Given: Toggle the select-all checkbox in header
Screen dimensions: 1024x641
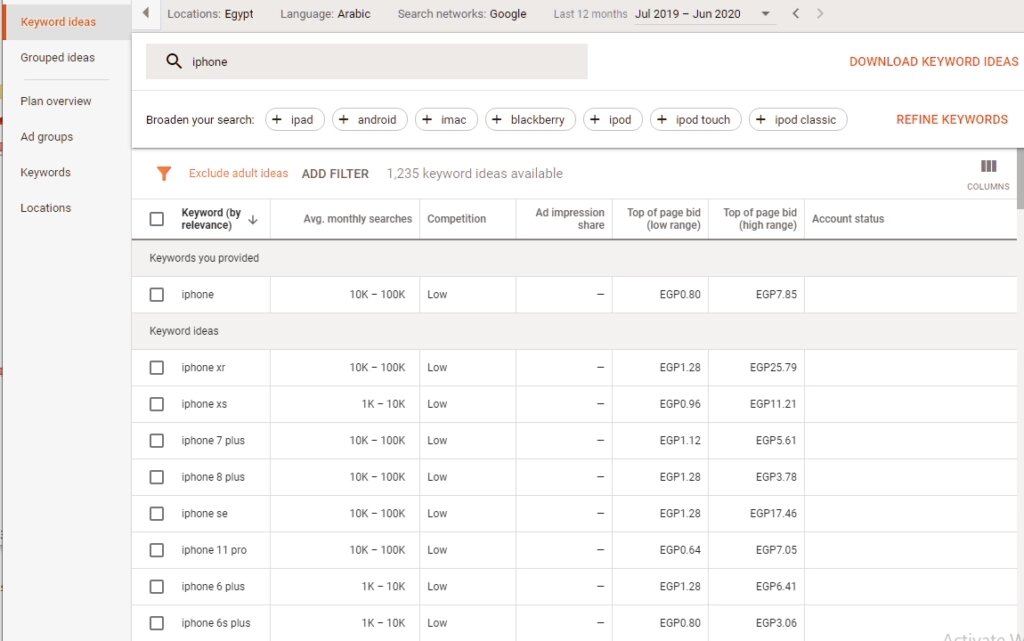Looking at the screenshot, I should point(157,219).
